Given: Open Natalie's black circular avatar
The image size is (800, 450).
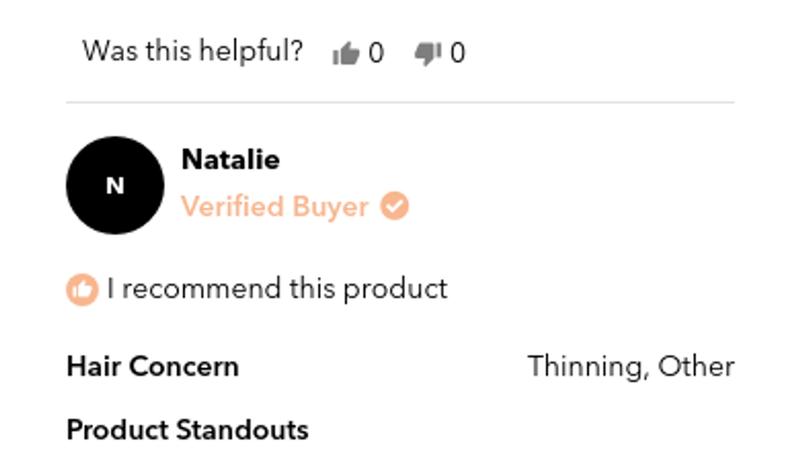Looking at the screenshot, I should 115,186.
